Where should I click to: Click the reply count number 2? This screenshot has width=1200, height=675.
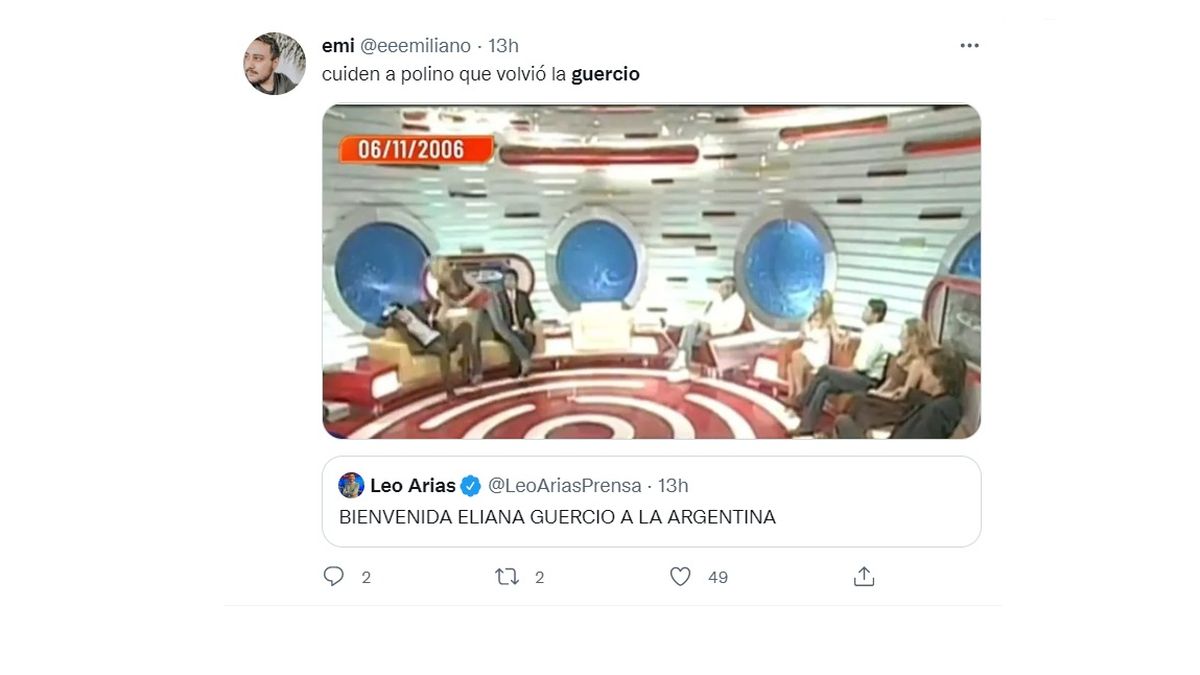pyautogui.click(x=366, y=577)
